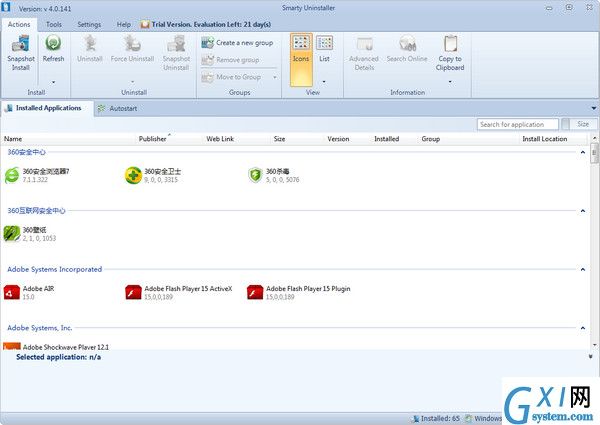Sort by Publisher column header
600x425 pixels.
[152, 139]
